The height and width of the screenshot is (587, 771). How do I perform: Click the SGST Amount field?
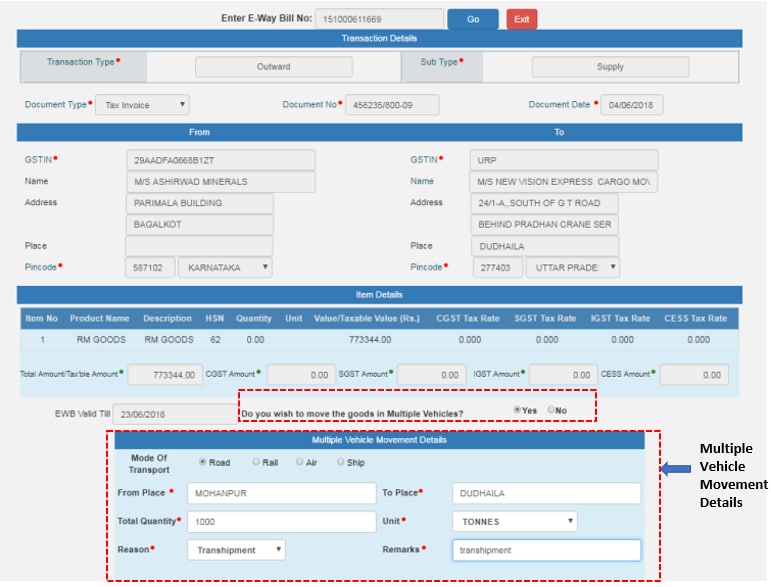click(x=432, y=375)
